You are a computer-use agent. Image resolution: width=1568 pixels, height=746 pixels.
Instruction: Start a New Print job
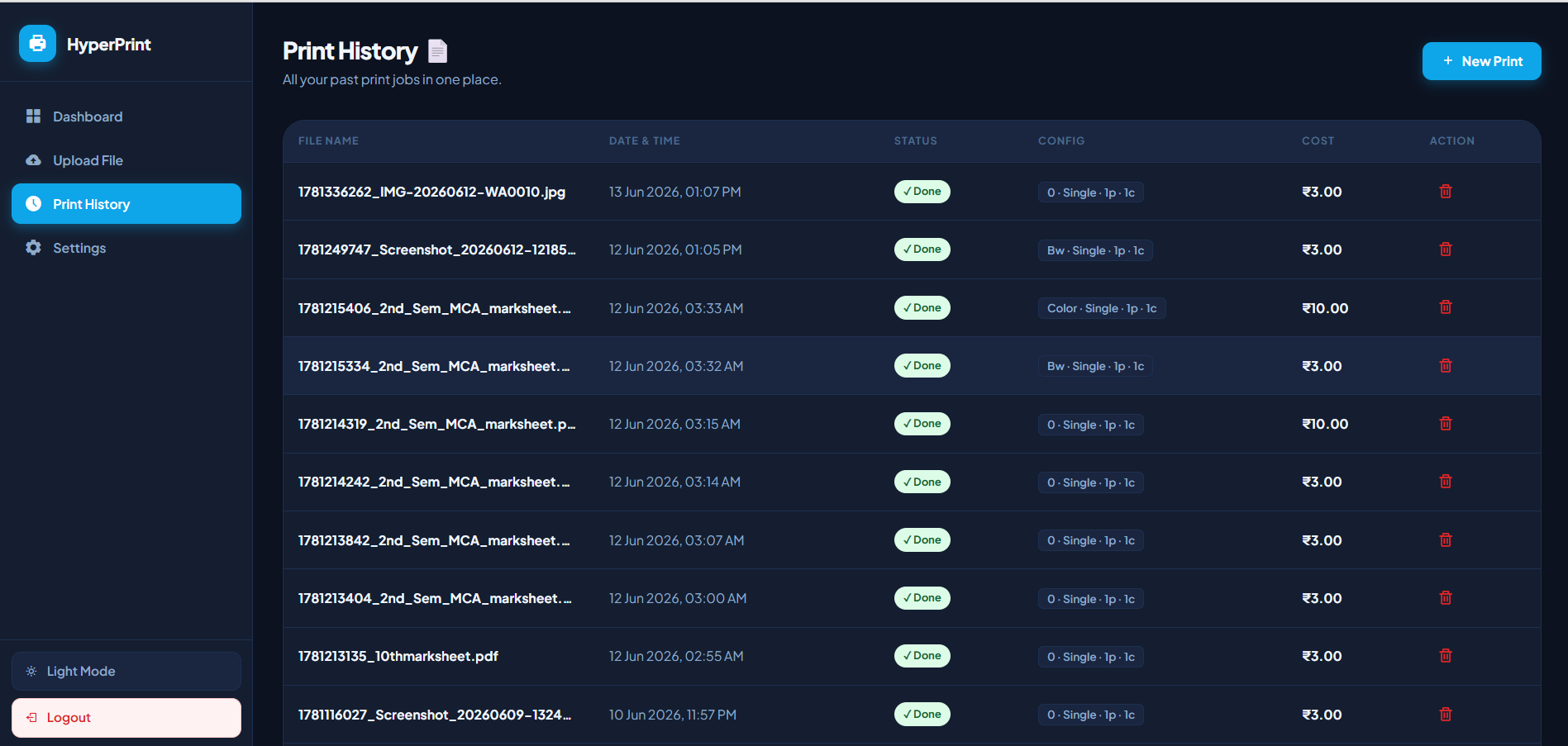click(x=1481, y=61)
